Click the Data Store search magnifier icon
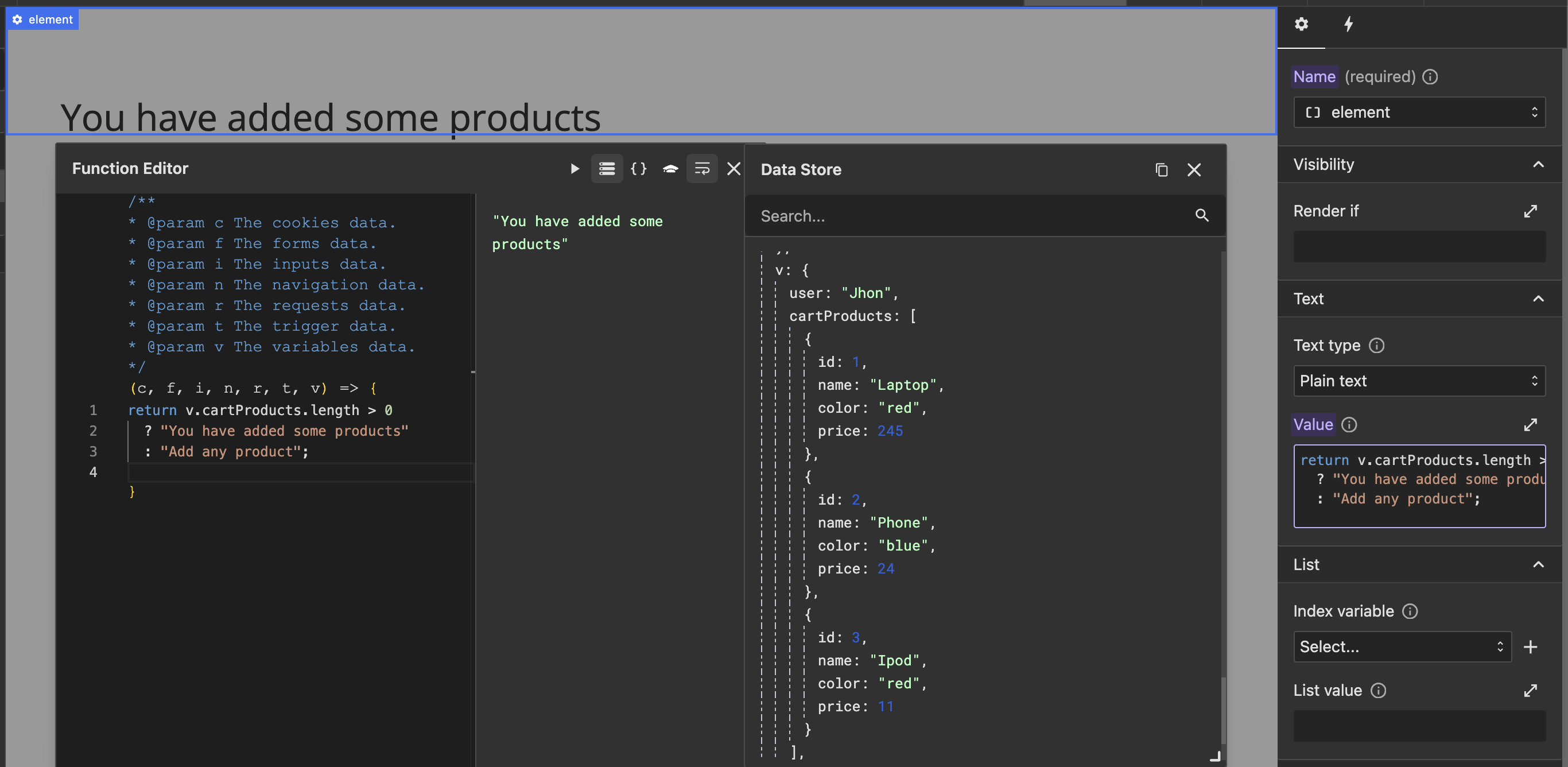The image size is (1568, 767). [x=1202, y=215]
